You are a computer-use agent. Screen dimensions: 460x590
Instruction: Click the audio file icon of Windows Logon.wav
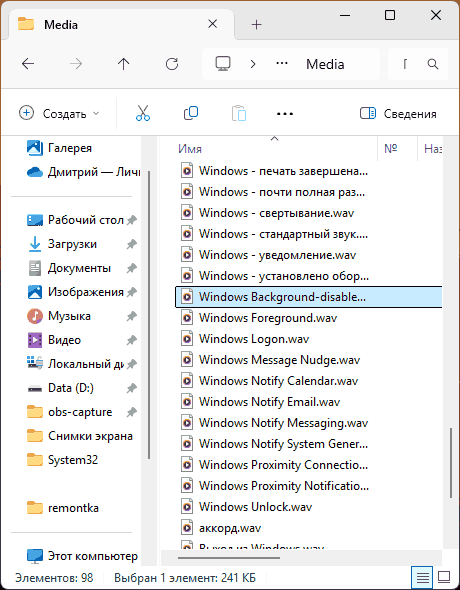click(x=187, y=339)
